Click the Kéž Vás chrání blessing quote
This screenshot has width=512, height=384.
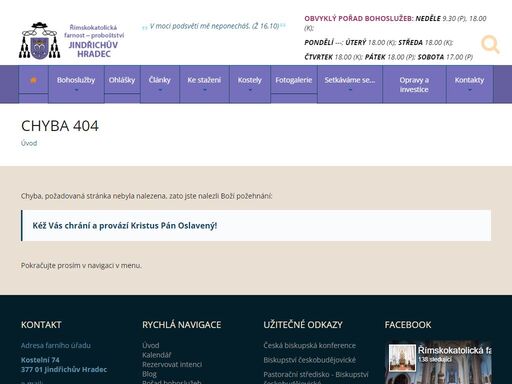[x=125, y=226]
